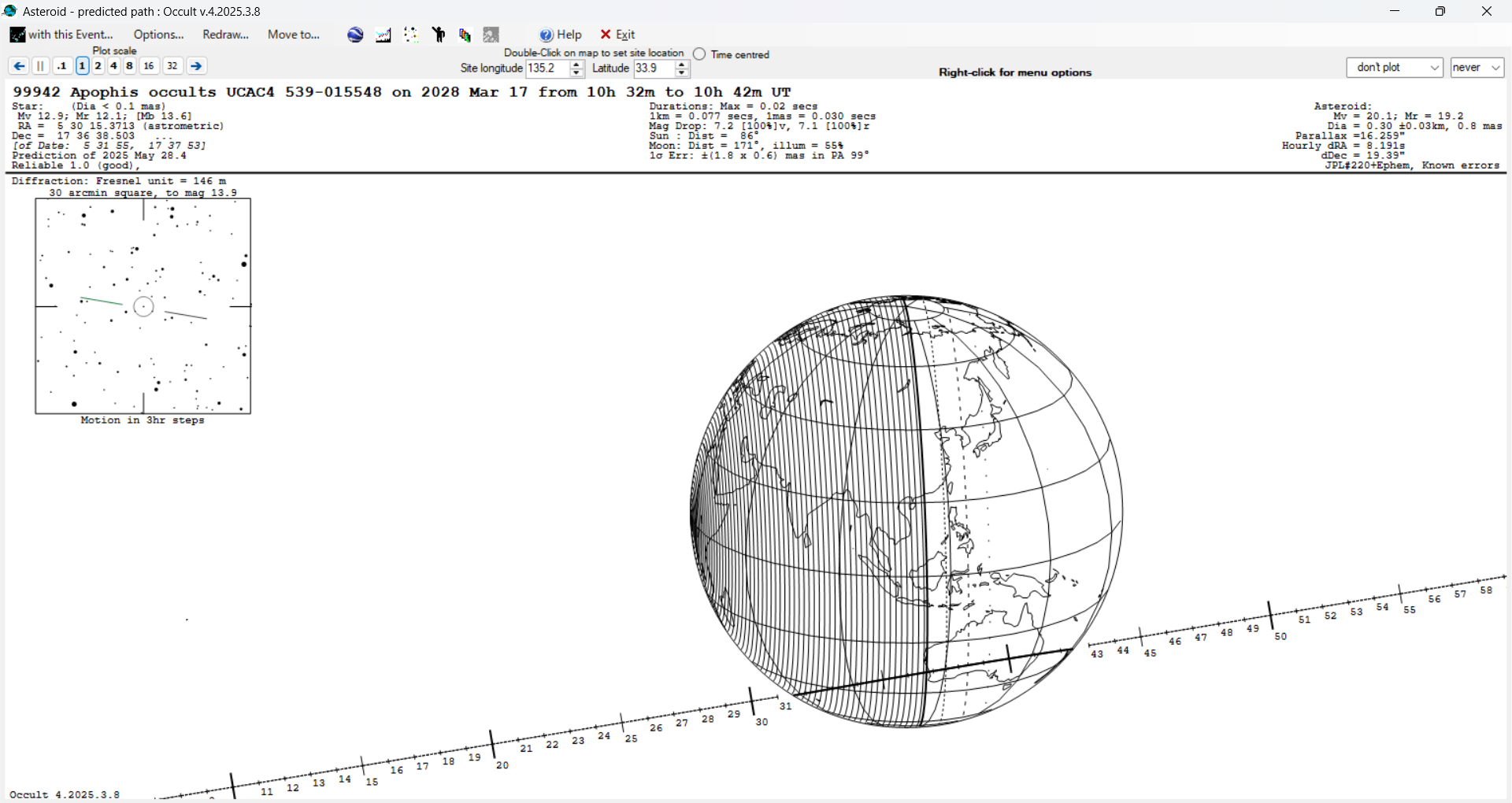Click the 'with this Event' menu icon
Screen dimensions: 1512x803
click(x=17, y=35)
